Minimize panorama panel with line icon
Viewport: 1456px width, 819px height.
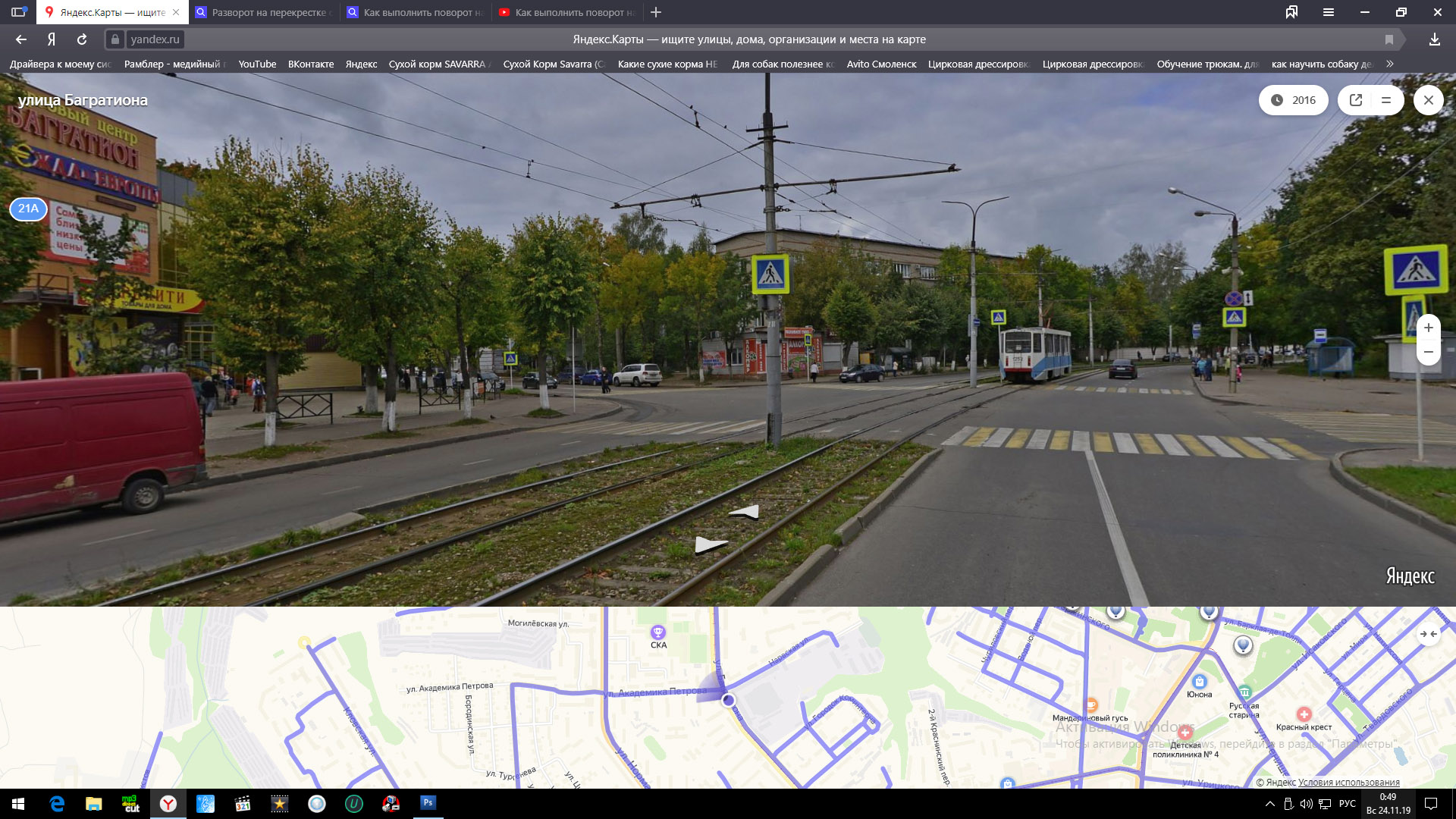[x=1386, y=100]
